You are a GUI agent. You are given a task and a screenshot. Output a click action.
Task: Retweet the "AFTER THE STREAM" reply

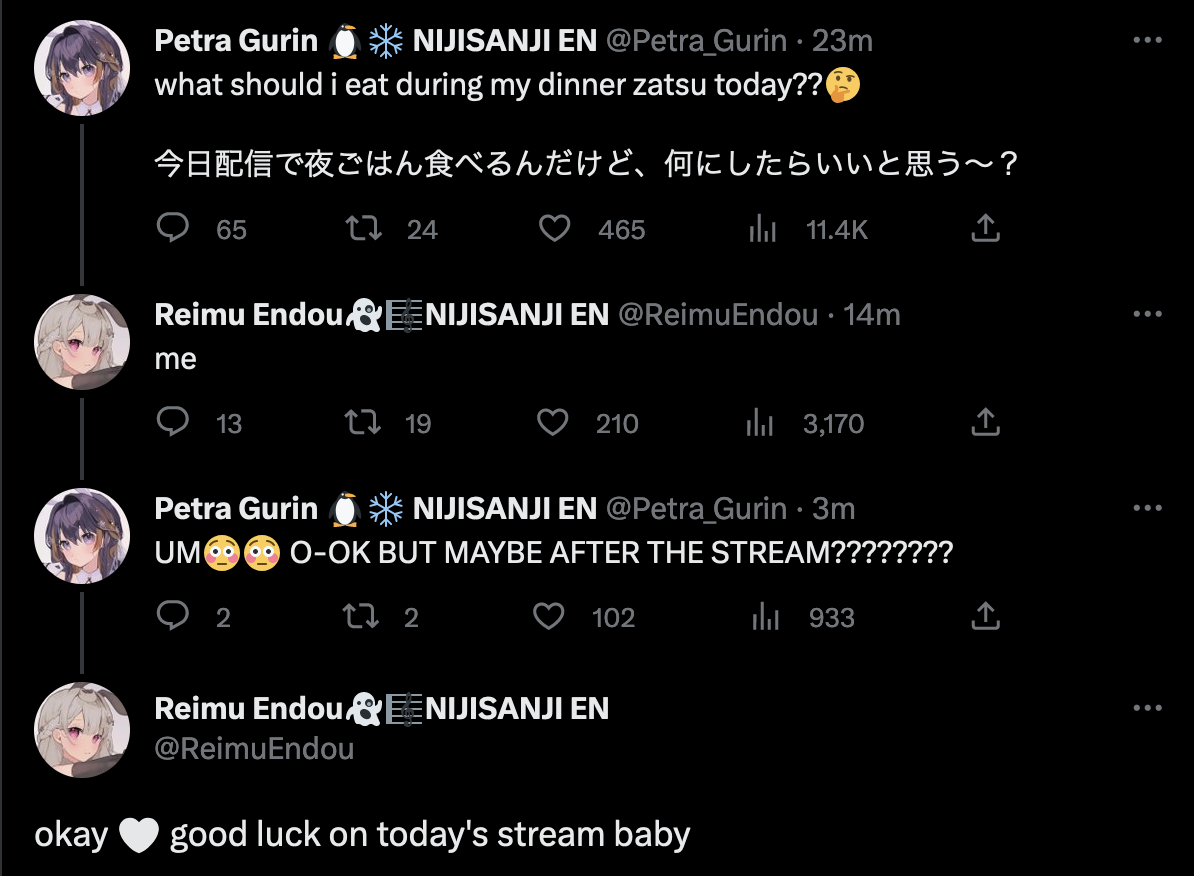[361, 617]
